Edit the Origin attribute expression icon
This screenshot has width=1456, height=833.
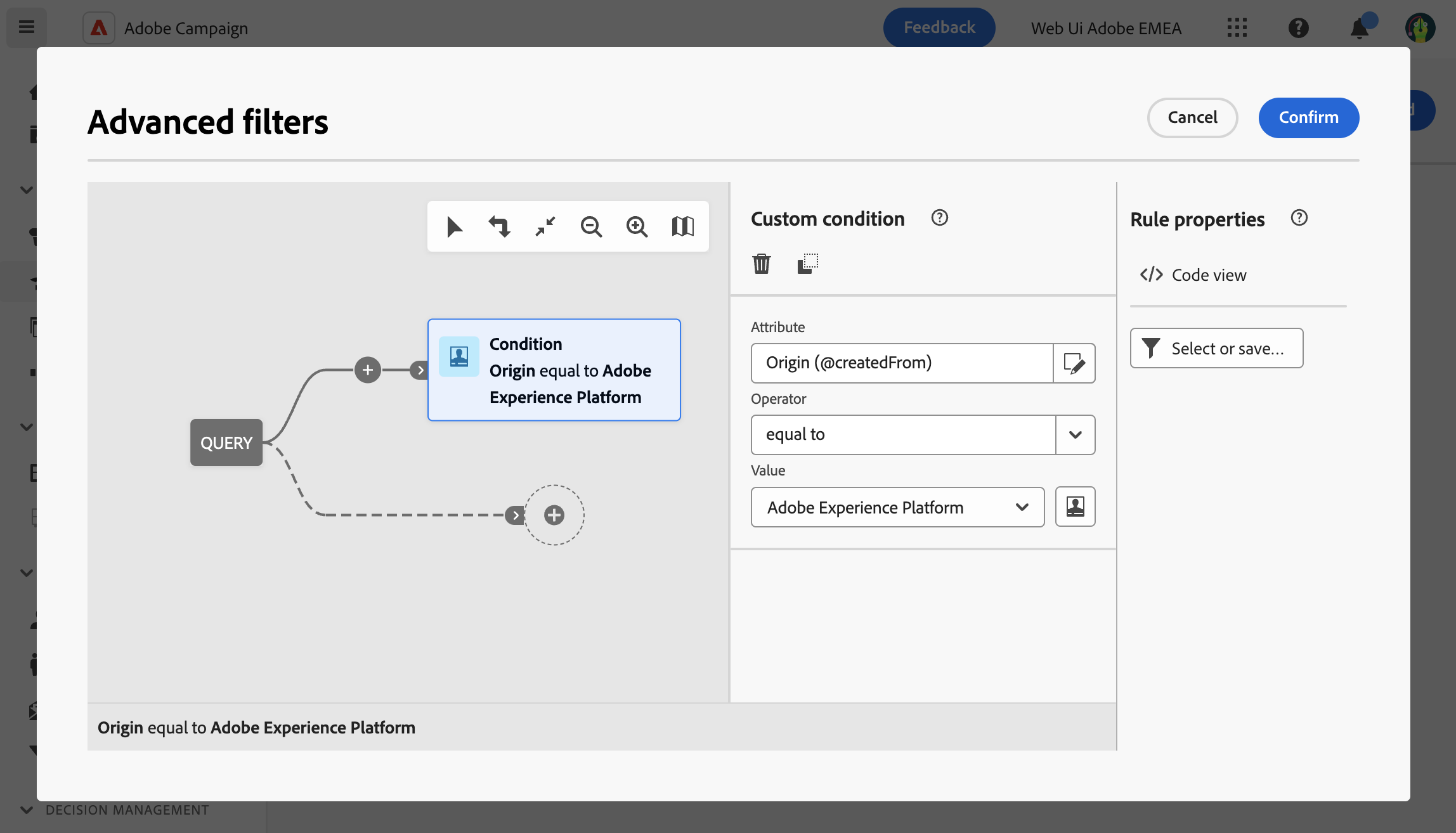click(x=1074, y=363)
